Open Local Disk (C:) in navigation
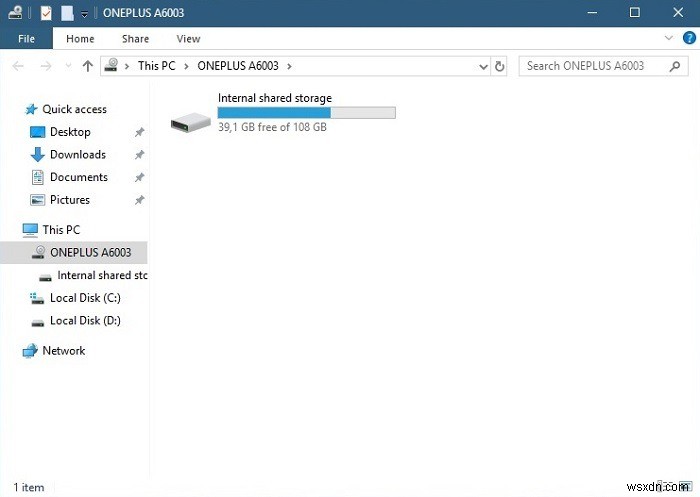The image size is (700, 497). 85,298
